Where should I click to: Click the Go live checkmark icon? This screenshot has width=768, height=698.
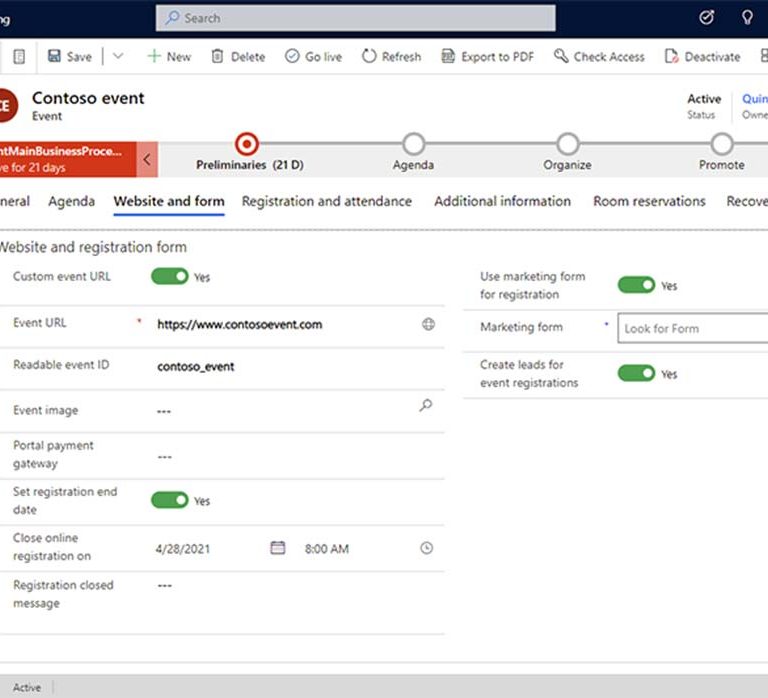tap(292, 56)
